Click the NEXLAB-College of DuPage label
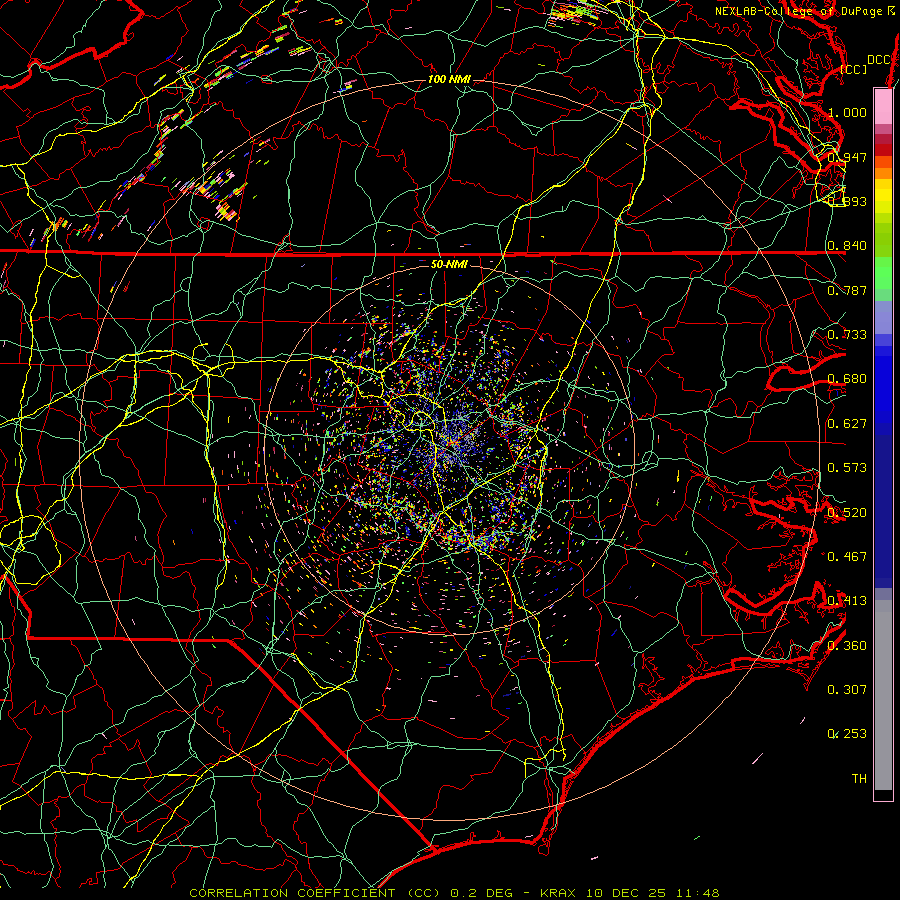The image size is (900, 900). pos(804,11)
